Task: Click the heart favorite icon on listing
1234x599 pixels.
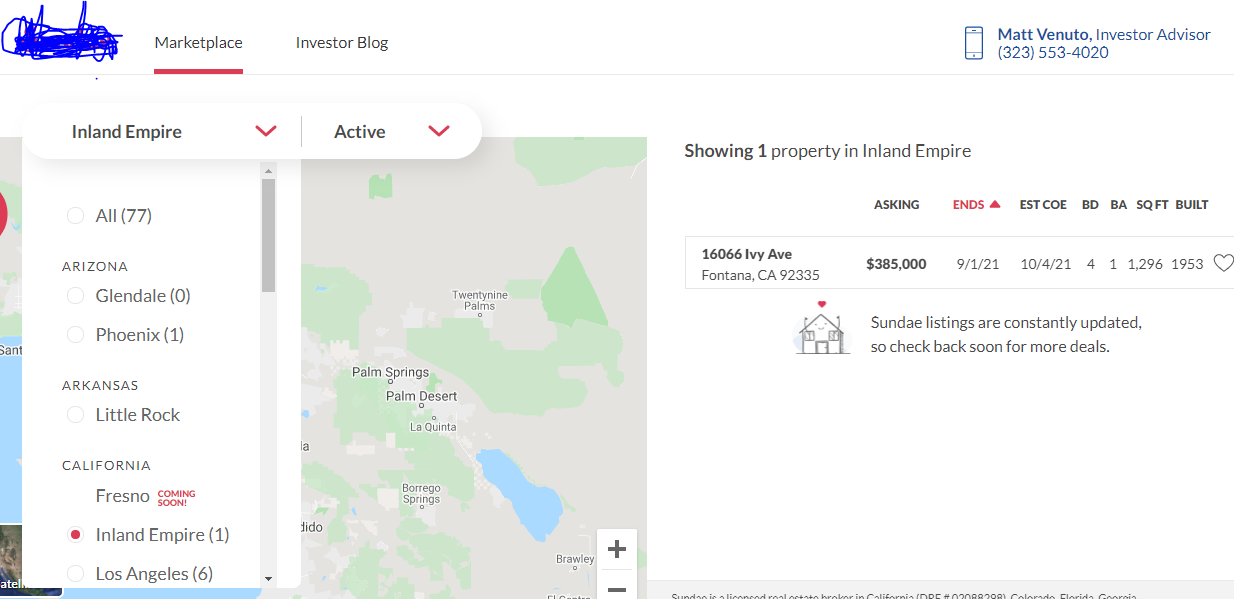Action: click(x=1223, y=263)
